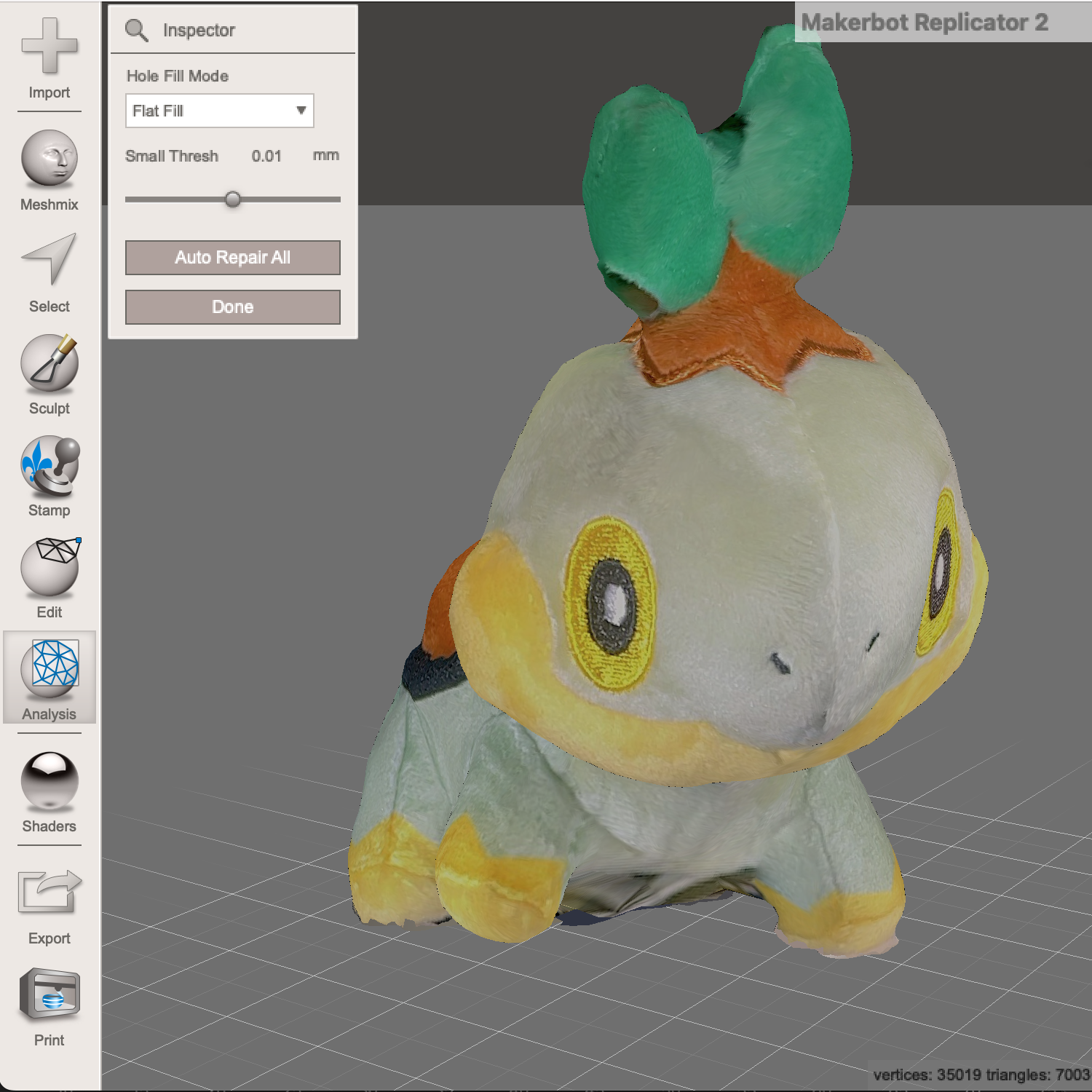1092x1092 pixels.
Task: Click the Small Thresh value field
Action: pyautogui.click(x=266, y=156)
